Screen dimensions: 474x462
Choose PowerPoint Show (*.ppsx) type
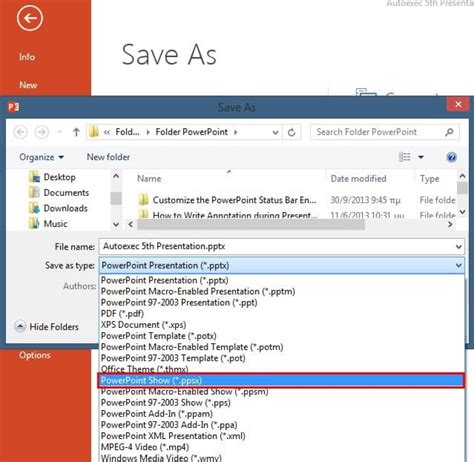coord(281,380)
